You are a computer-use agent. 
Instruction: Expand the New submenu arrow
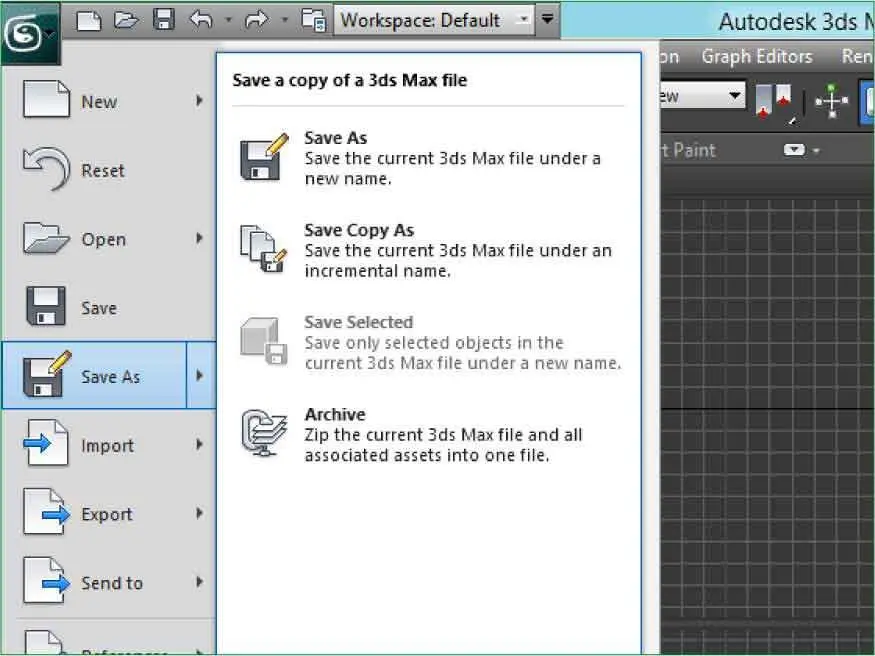(199, 101)
